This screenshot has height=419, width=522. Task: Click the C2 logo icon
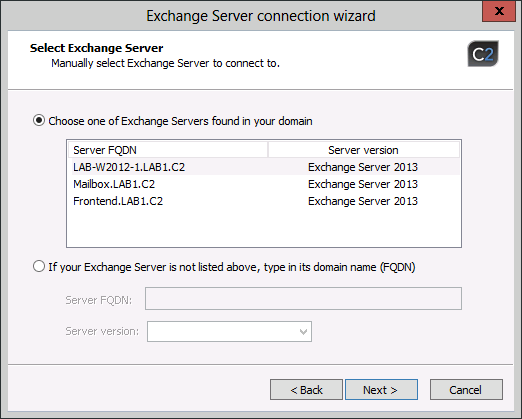click(x=483, y=54)
